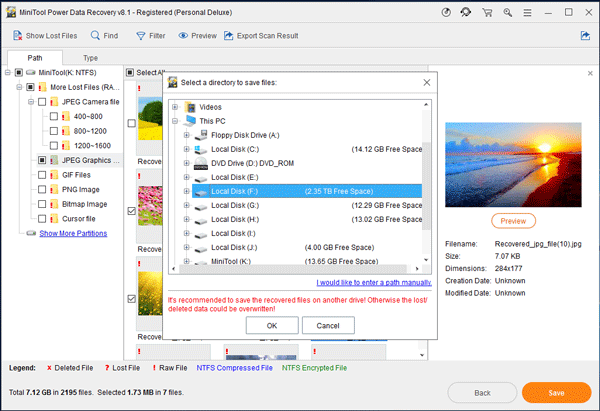Click the directory list horizontal scrollbar
This screenshot has width=600, height=411.
293,269
